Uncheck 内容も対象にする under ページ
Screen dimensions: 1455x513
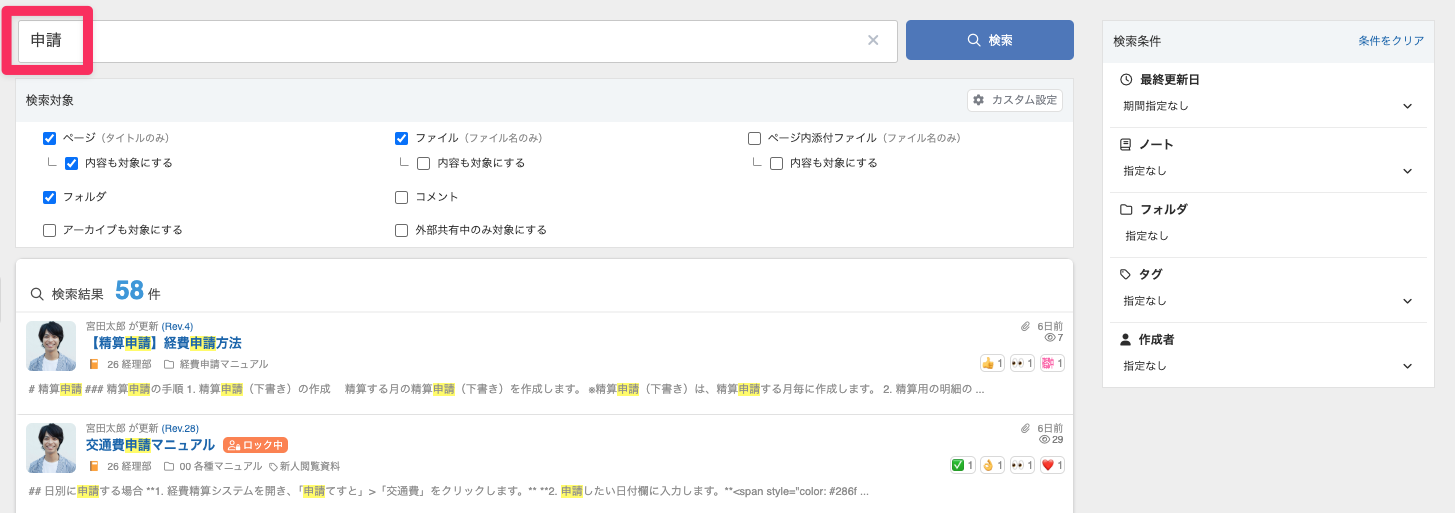(71, 163)
